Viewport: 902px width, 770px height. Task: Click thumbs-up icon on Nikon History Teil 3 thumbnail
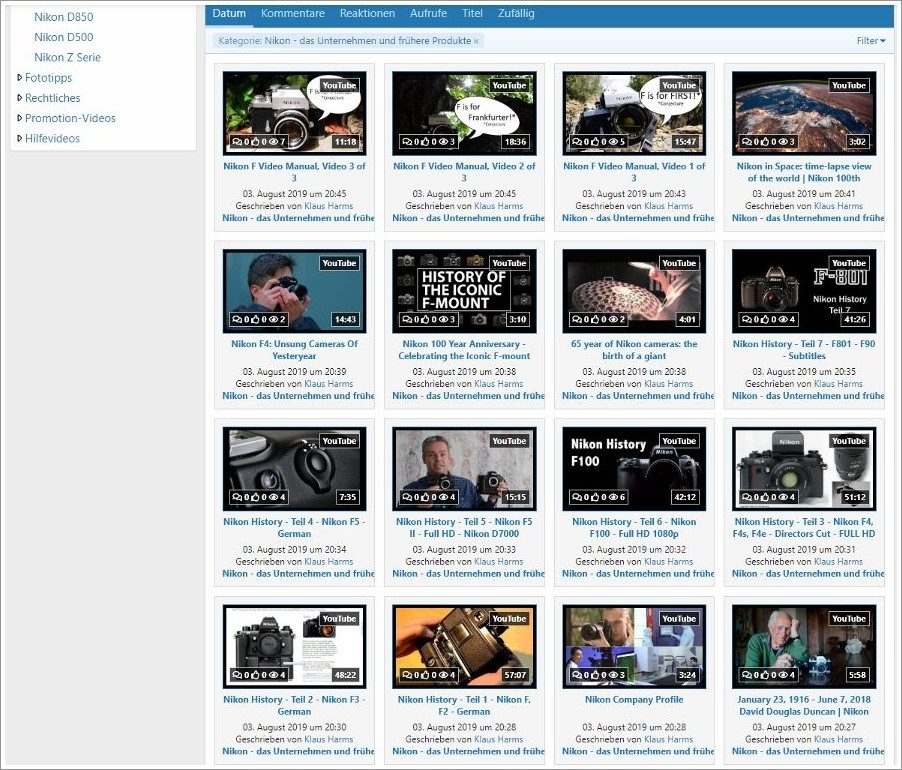point(765,497)
